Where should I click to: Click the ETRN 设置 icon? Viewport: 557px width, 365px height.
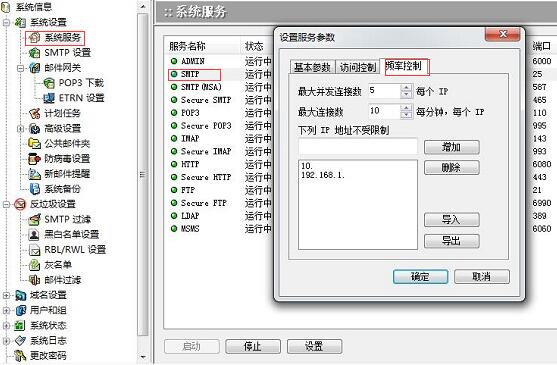[x=49, y=98]
